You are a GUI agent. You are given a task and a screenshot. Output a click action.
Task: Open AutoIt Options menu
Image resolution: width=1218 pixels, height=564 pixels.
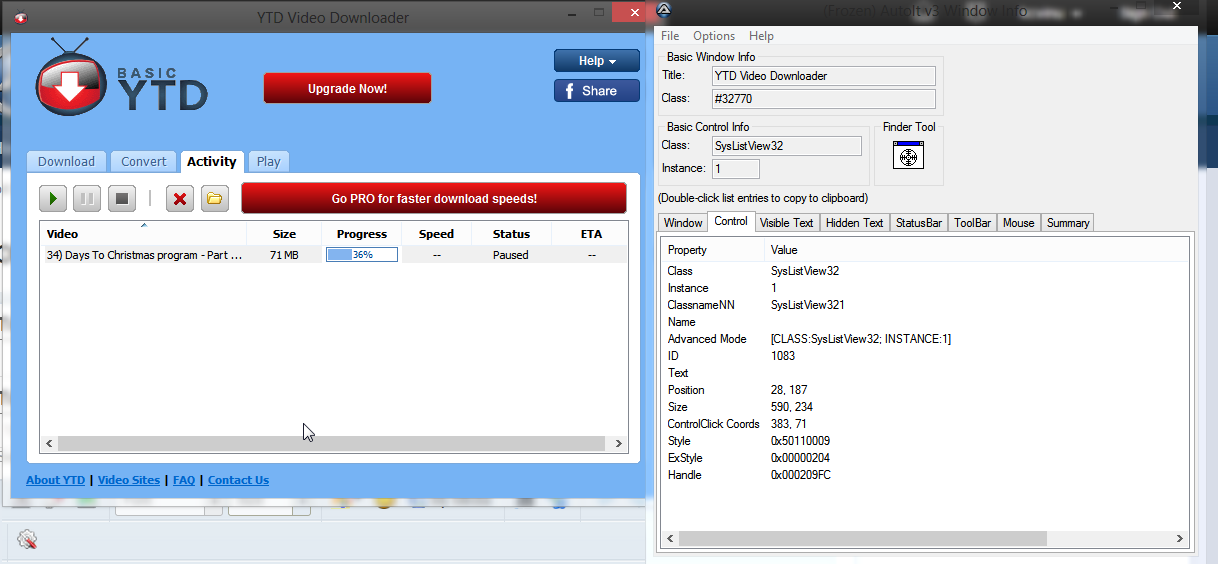[x=714, y=36]
